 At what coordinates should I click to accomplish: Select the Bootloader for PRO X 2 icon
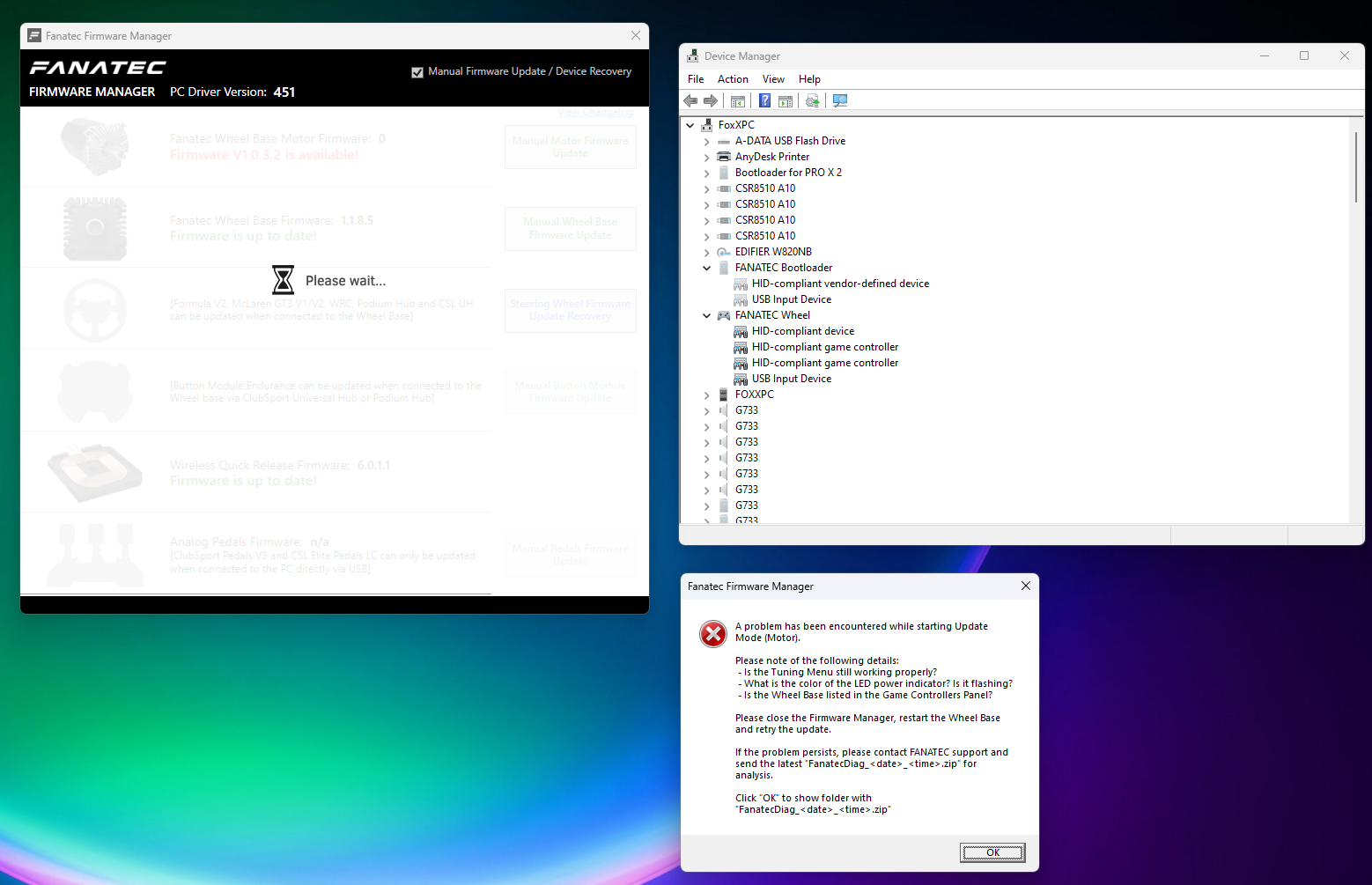tap(724, 173)
